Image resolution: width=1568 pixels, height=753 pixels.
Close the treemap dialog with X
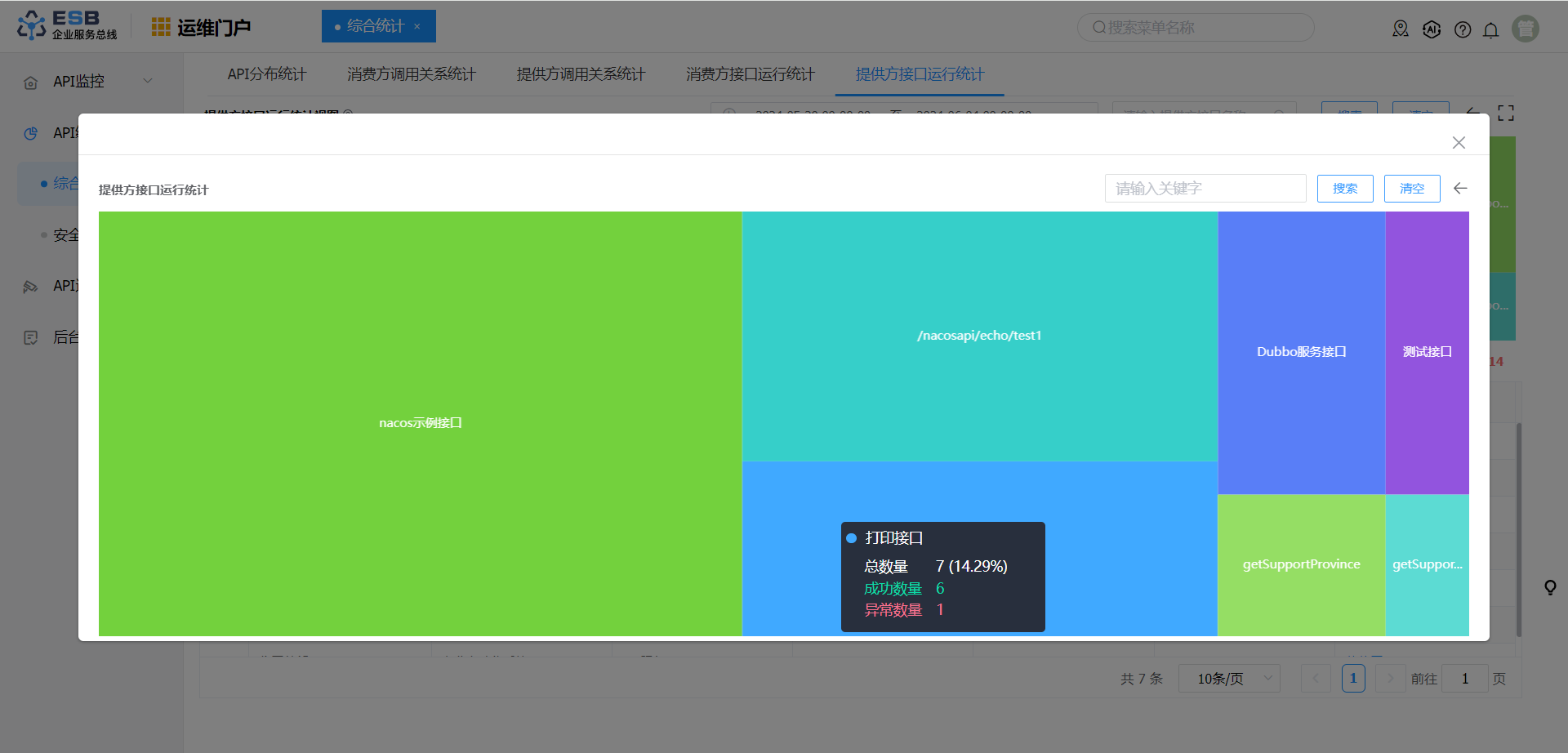pyautogui.click(x=1459, y=143)
